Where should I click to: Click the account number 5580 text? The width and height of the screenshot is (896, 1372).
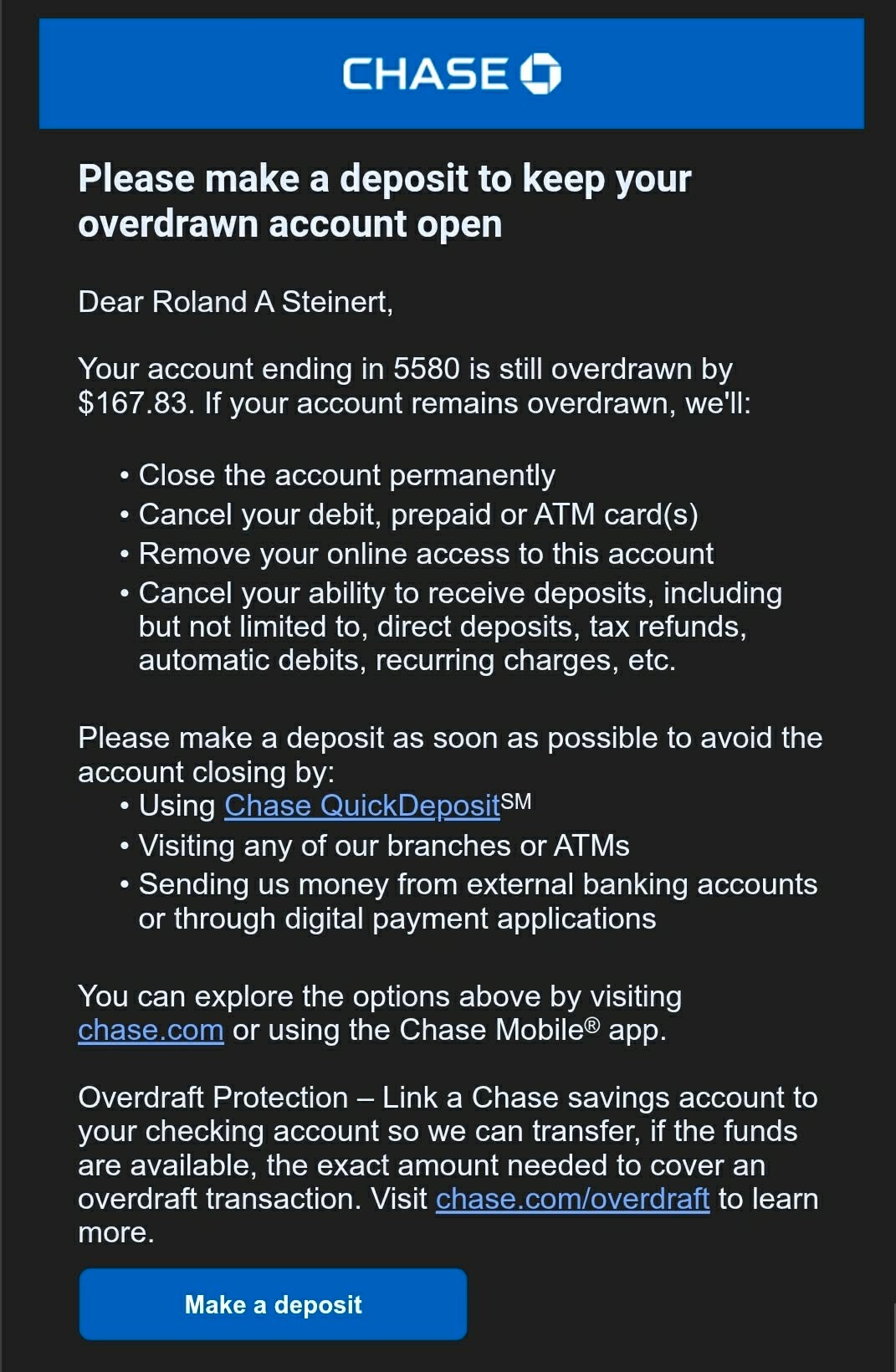[x=426, y=369]
